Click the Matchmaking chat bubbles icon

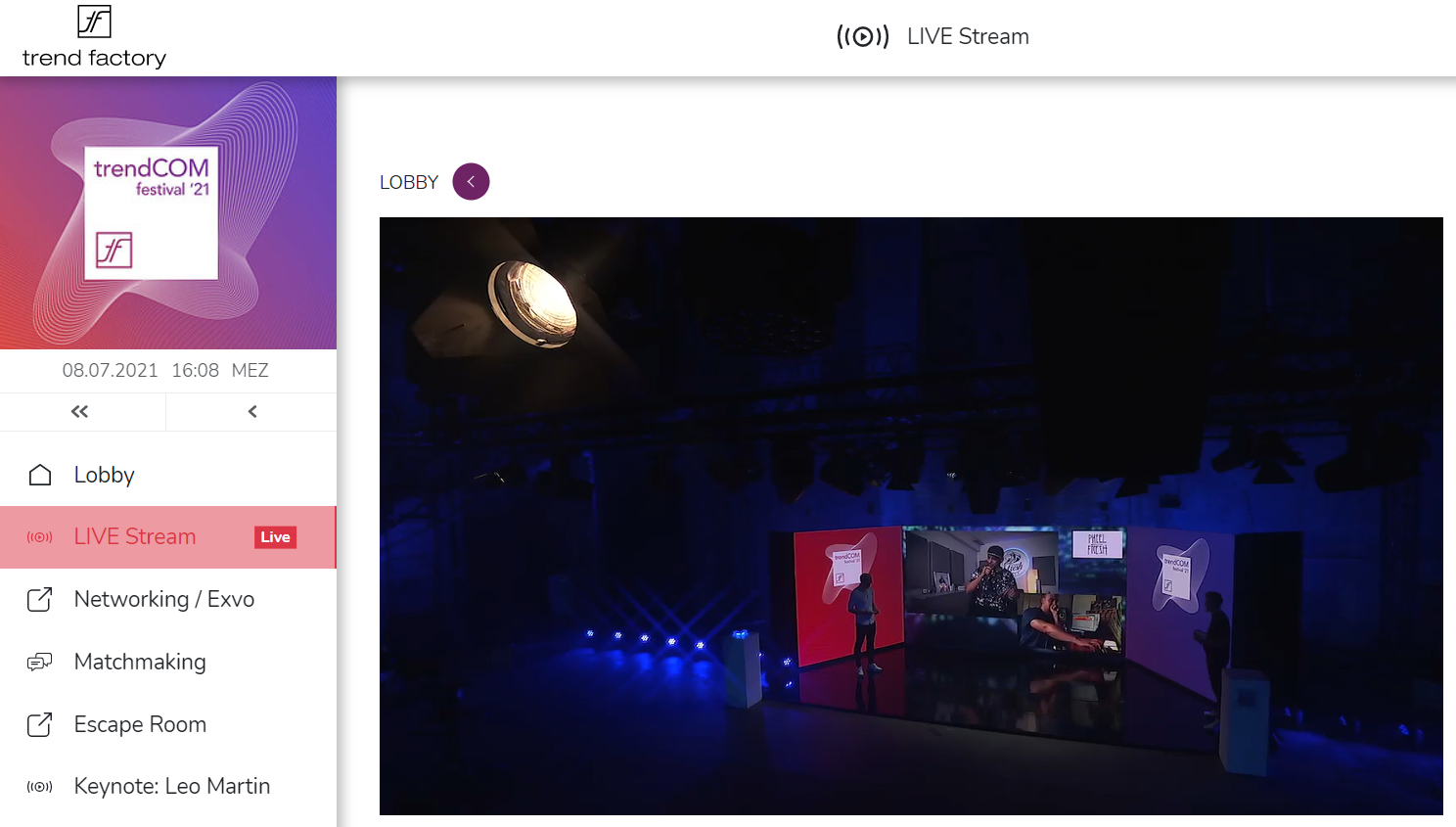click(x=40, y=663)
